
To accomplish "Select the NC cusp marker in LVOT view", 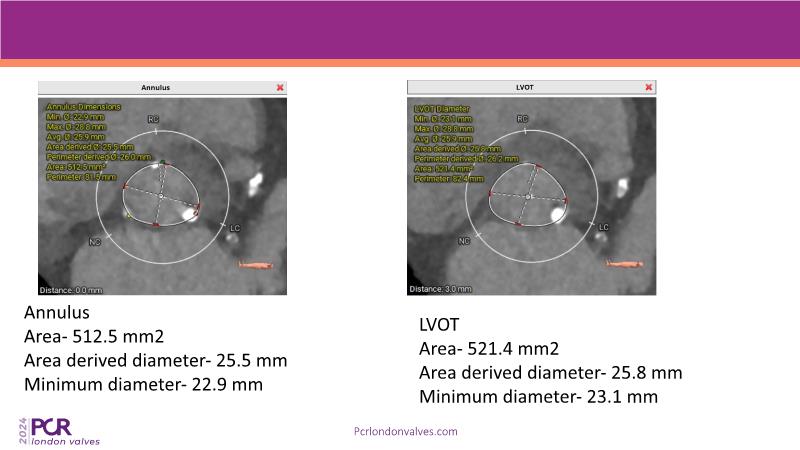I will coord(464,241).
